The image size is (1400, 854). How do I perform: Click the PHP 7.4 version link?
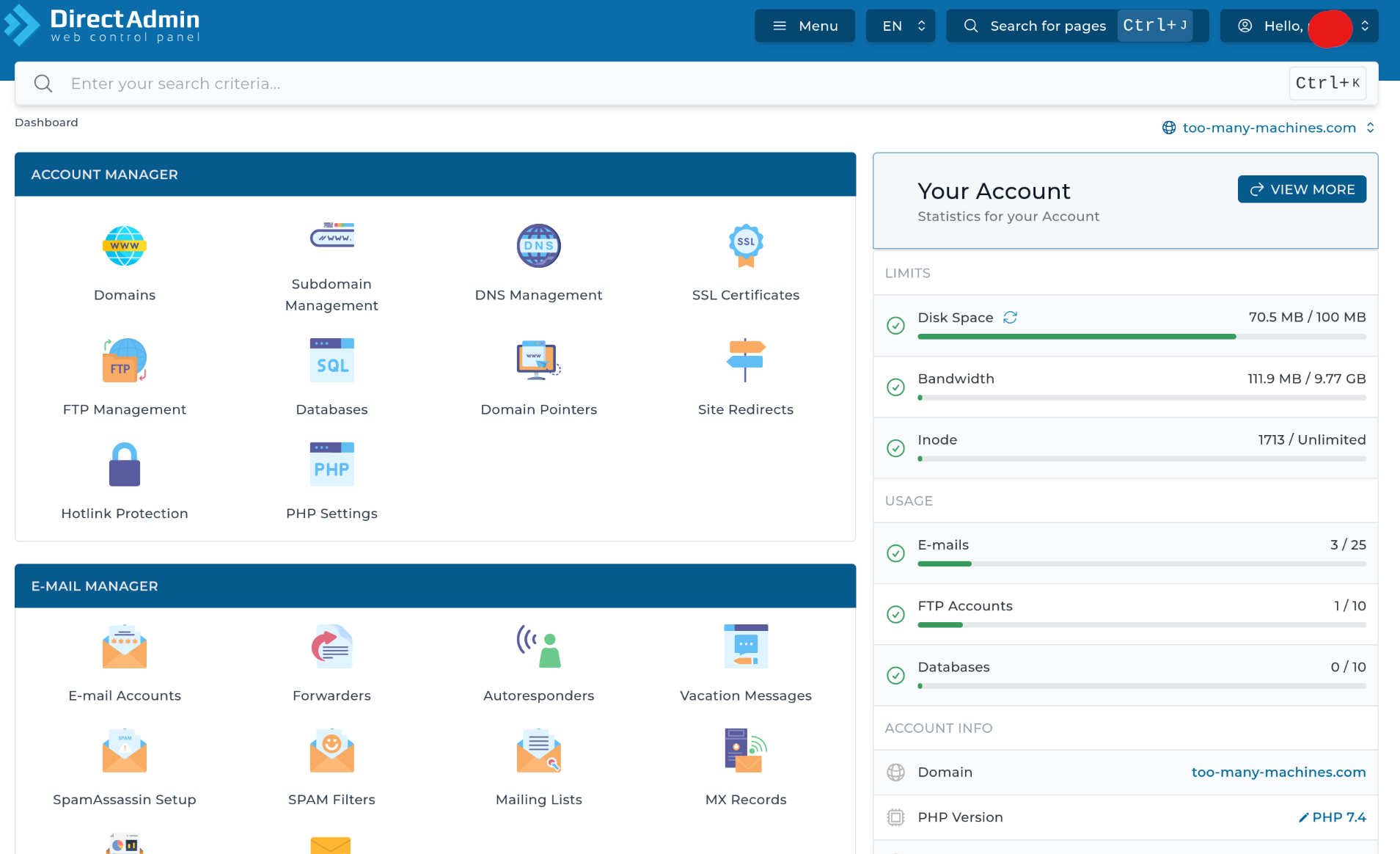click(x=1339, y=817)
